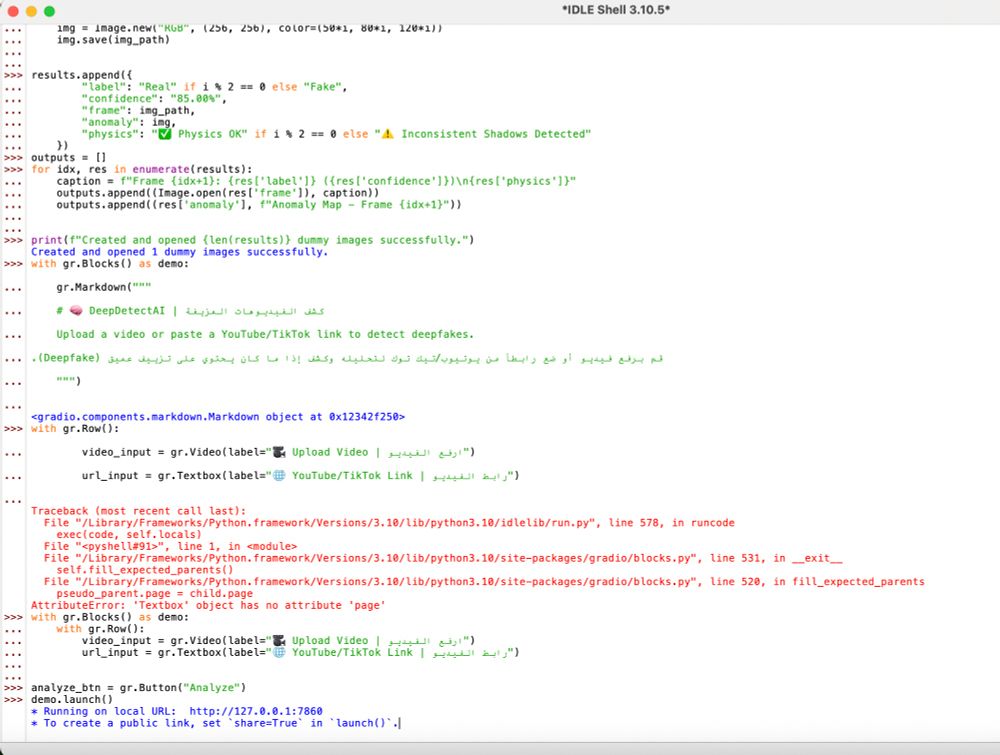
Task: Click 'Traceback (most recent call last):' line
Action: pos(138,511)
